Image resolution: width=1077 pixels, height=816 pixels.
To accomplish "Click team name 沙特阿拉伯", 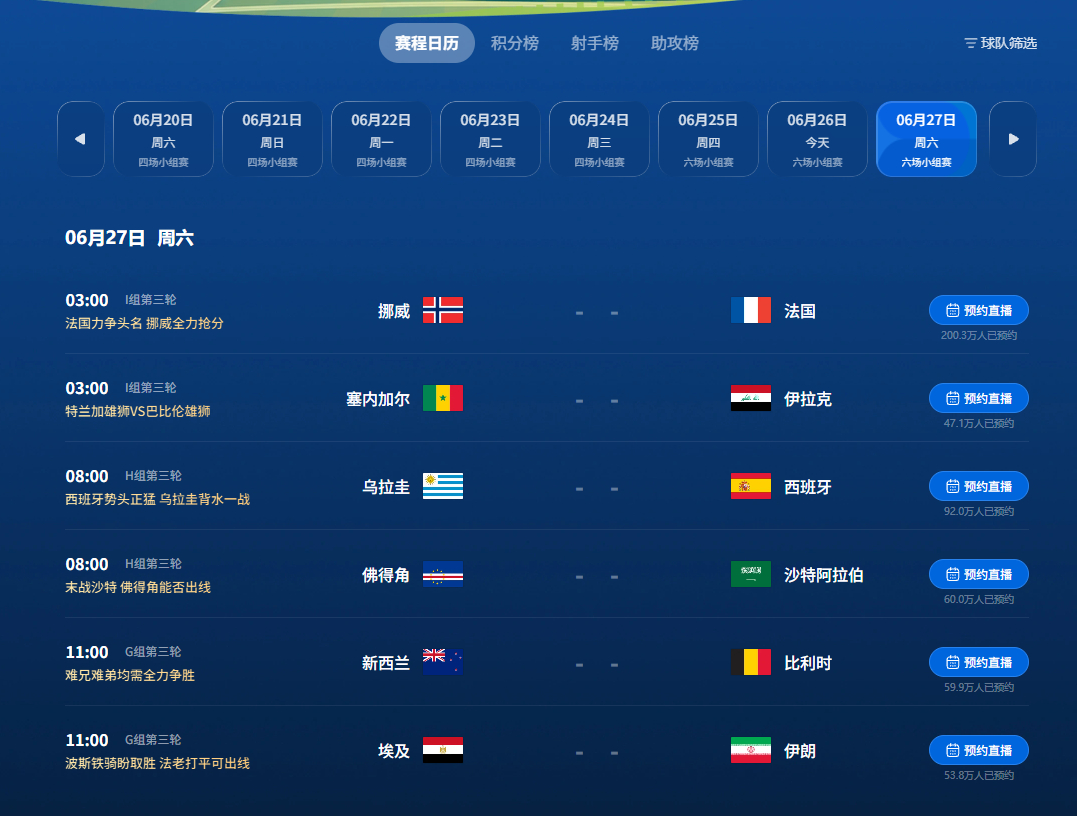I will [824, 575].
